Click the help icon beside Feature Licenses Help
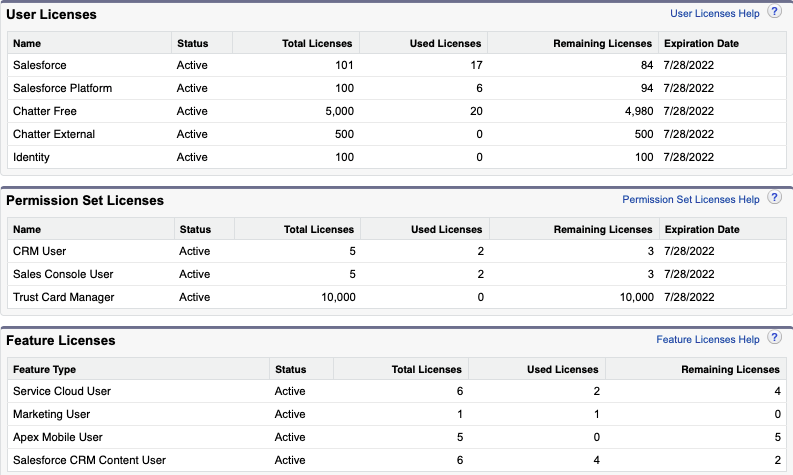The width and height of the screenshot is (793, 475). pos(774,337)
